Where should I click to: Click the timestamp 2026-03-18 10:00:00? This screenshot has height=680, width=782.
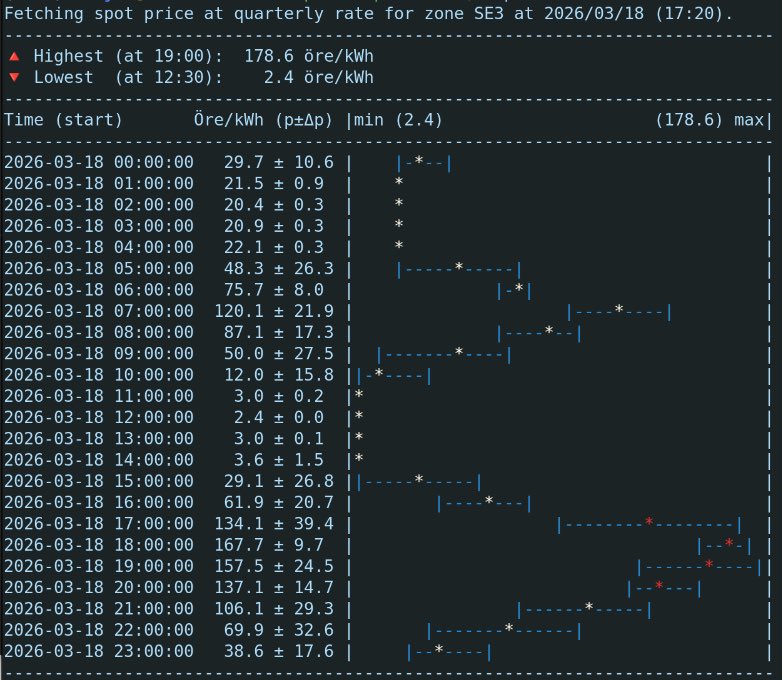pos(99,375)
